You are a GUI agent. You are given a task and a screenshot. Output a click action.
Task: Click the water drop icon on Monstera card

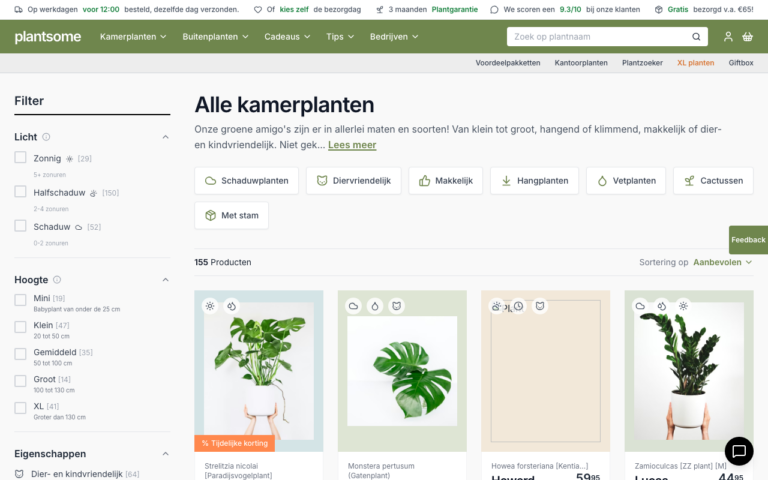(375, 306)
